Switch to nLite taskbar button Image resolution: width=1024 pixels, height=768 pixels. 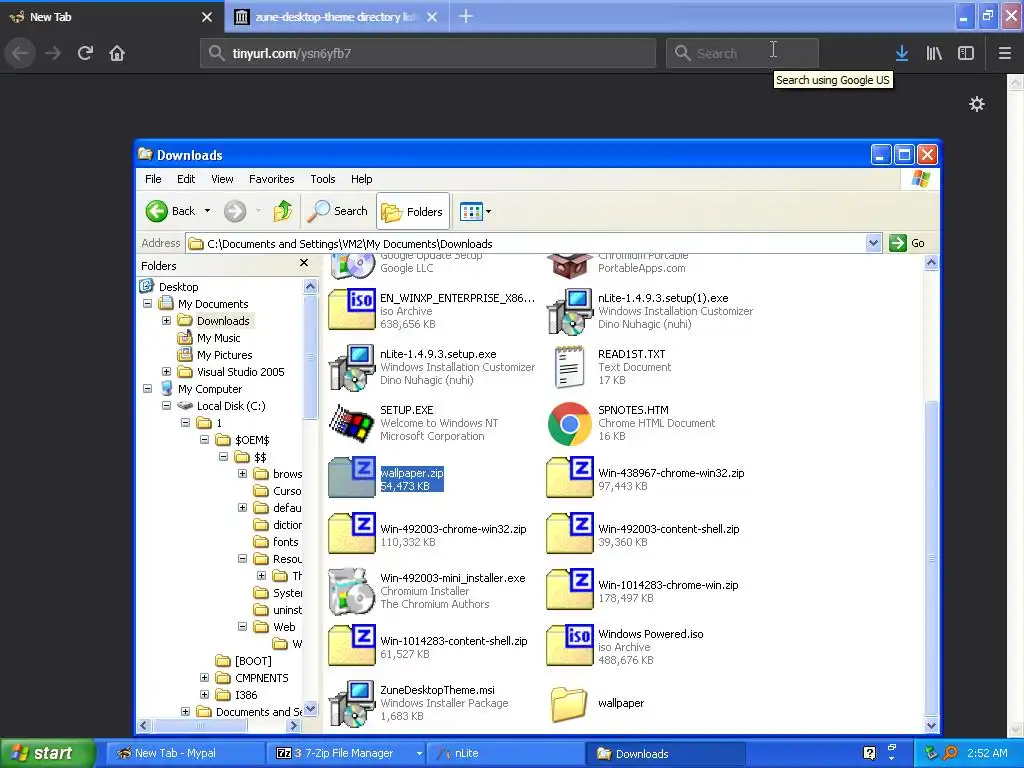(x=505, y=753)
